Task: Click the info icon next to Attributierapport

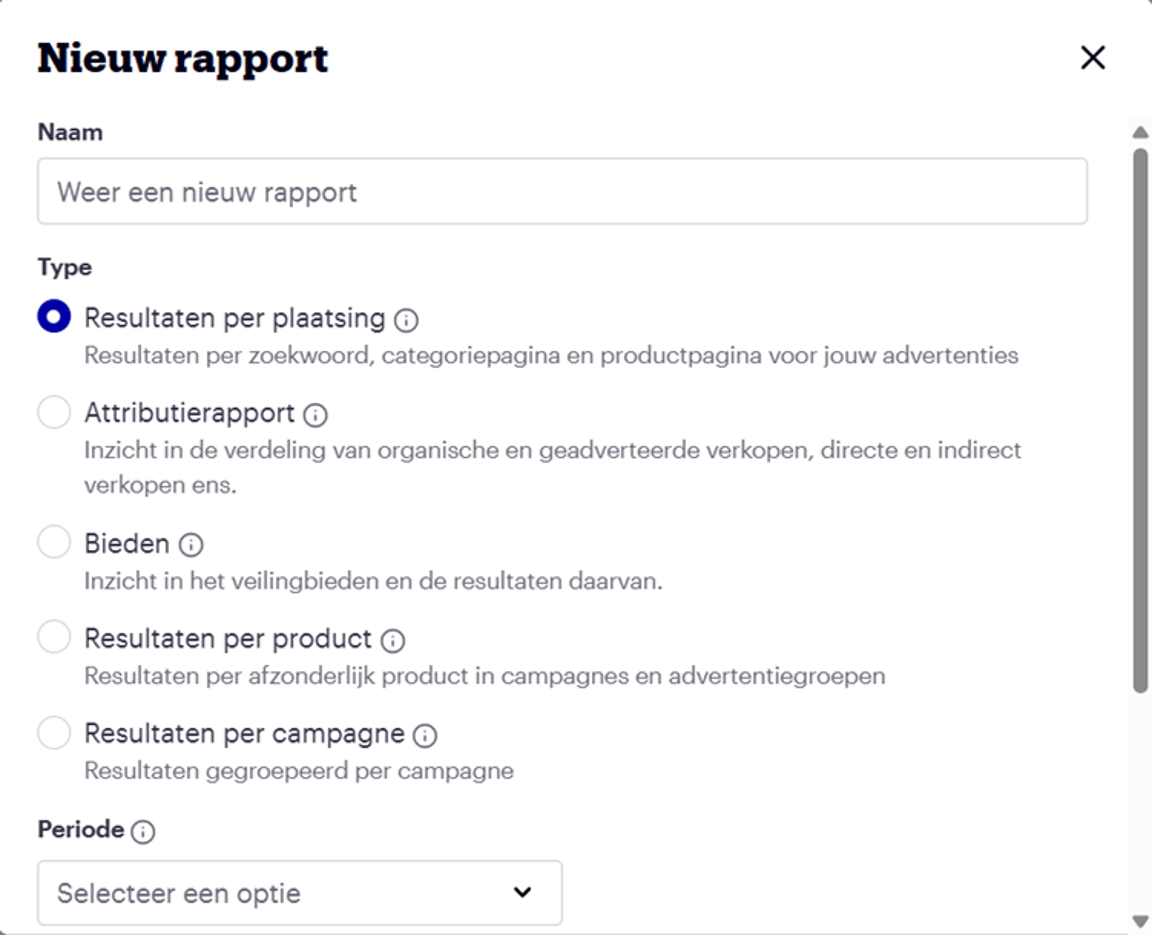Action: (316, 415)
